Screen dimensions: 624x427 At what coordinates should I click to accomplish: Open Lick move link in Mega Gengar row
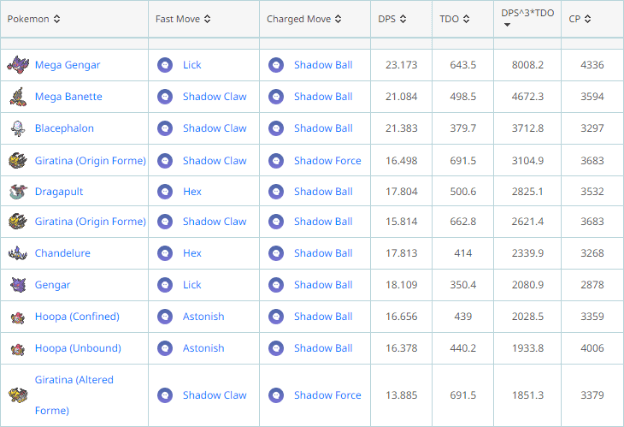(x=192, y=65)
